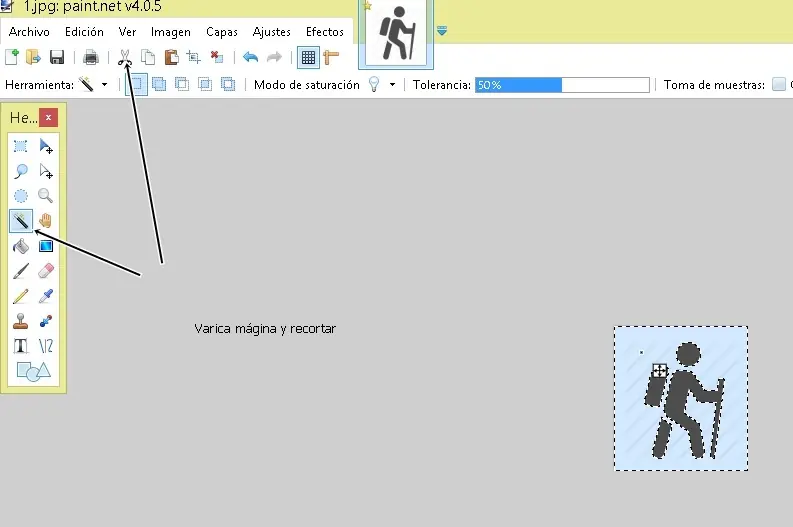Open the Edición menu
Viewport: 793px width, 527px height.
coord(84,32)
